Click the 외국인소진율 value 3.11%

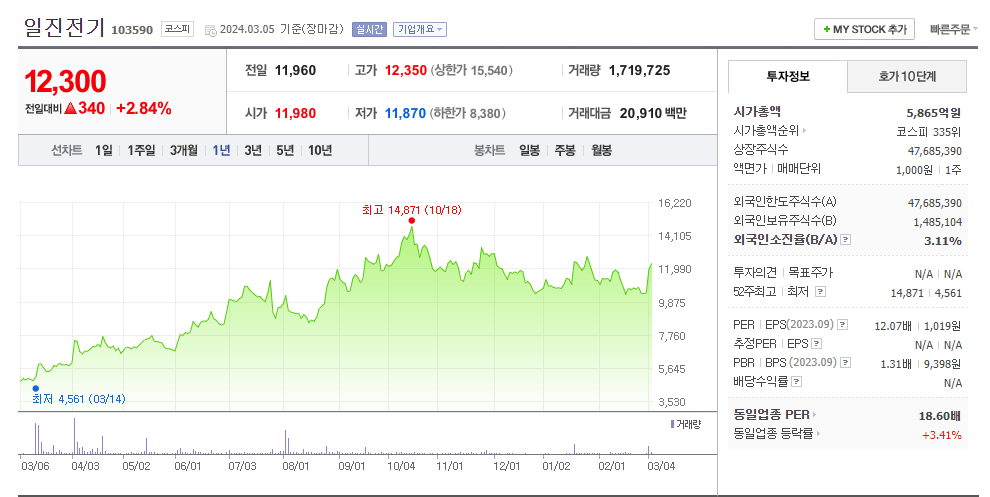pyautogui.click(x=943, y=241)
